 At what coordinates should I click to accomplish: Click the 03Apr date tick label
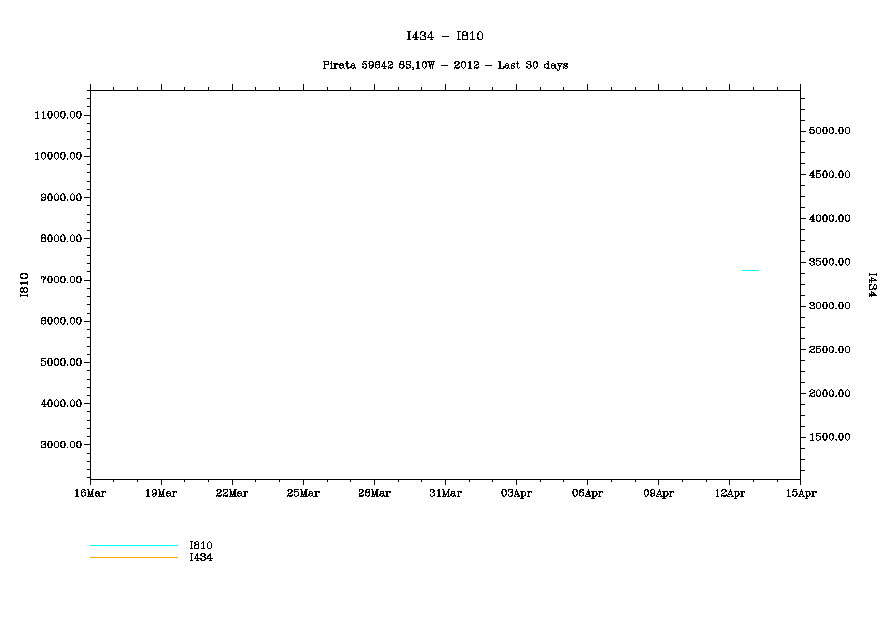[x=516, y=493]
